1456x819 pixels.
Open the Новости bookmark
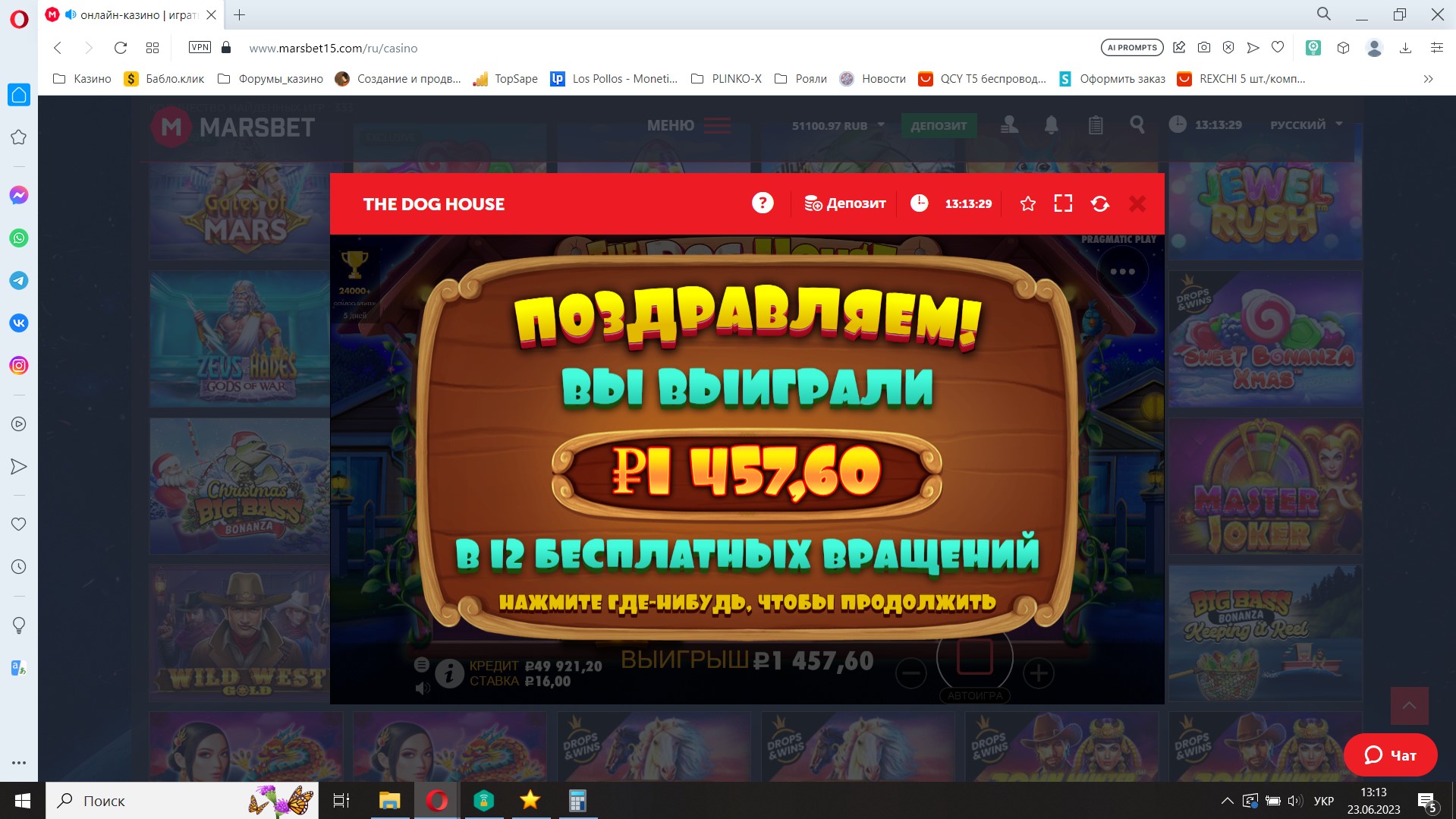873,79
